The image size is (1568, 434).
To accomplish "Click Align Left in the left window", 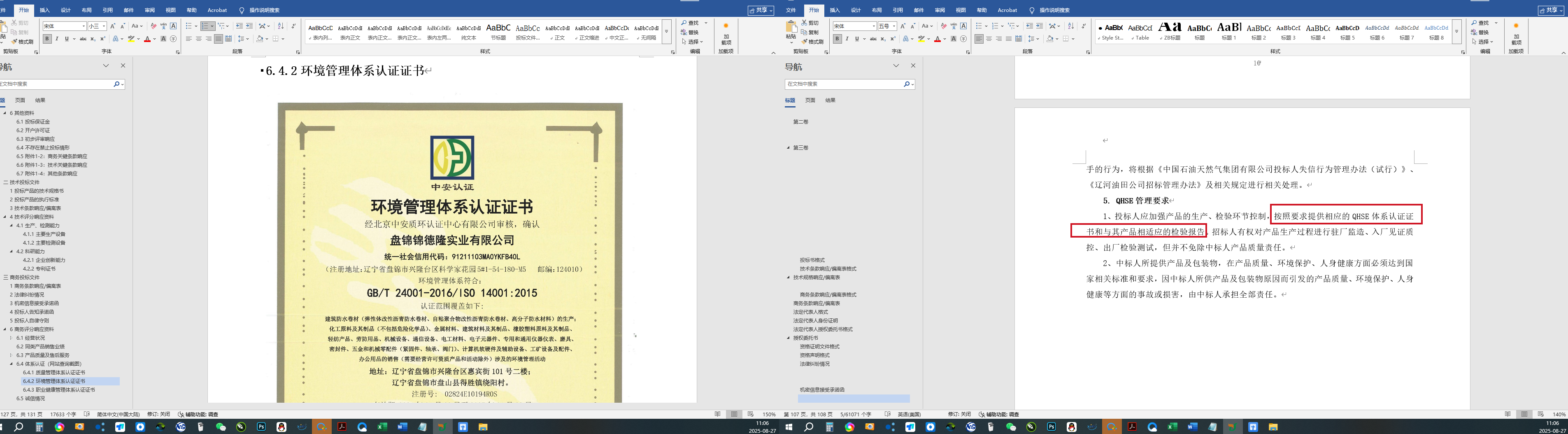I will [x=189, y=39].
